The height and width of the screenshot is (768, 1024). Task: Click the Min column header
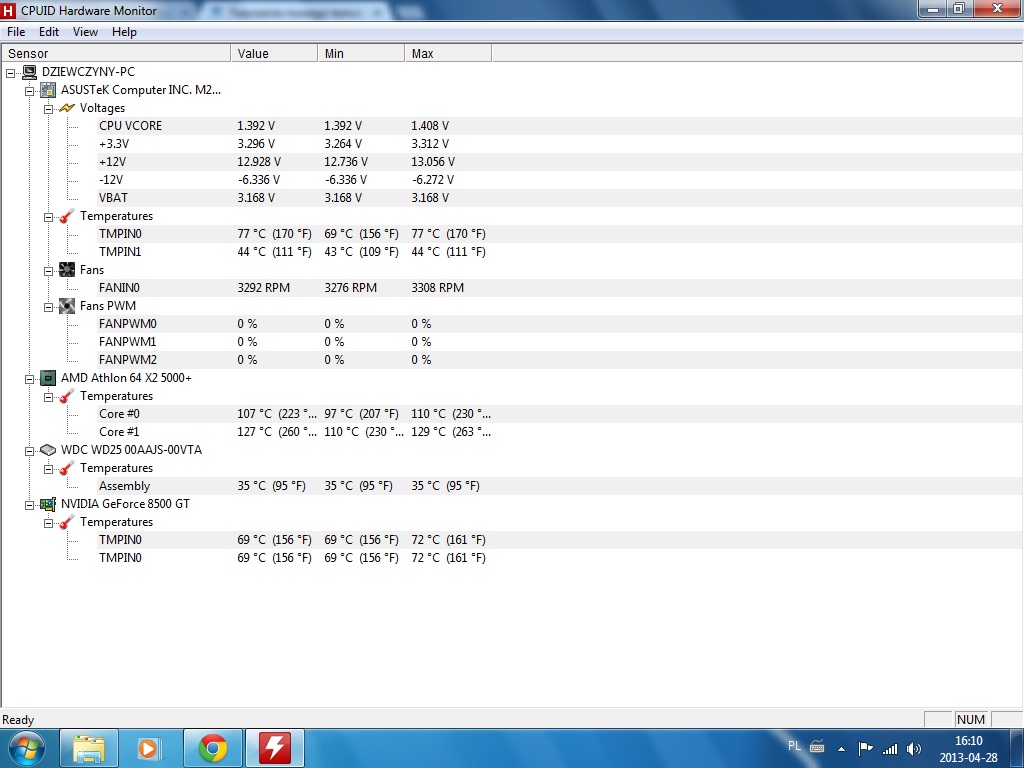(361, 54)
